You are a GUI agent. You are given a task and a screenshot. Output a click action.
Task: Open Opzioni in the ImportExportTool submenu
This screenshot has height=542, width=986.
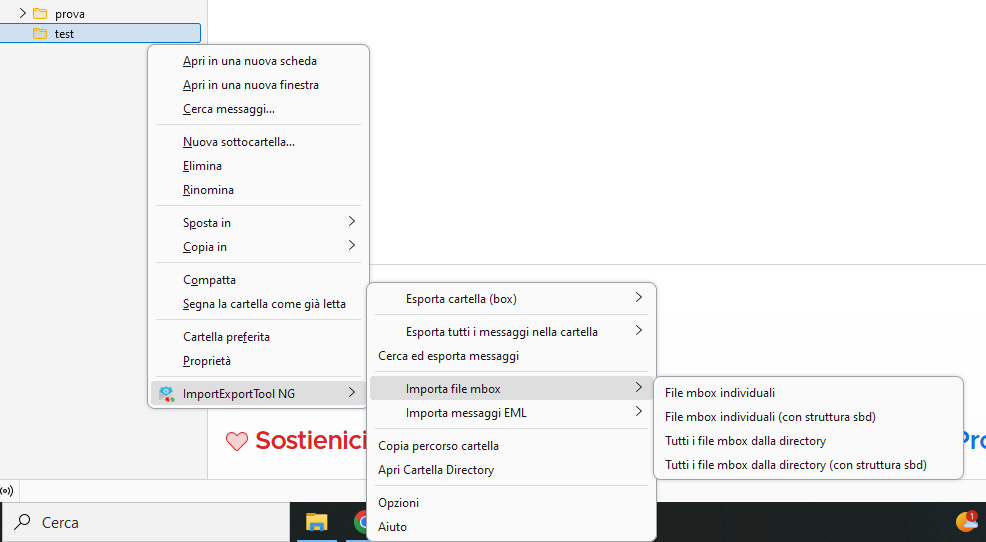511,503
